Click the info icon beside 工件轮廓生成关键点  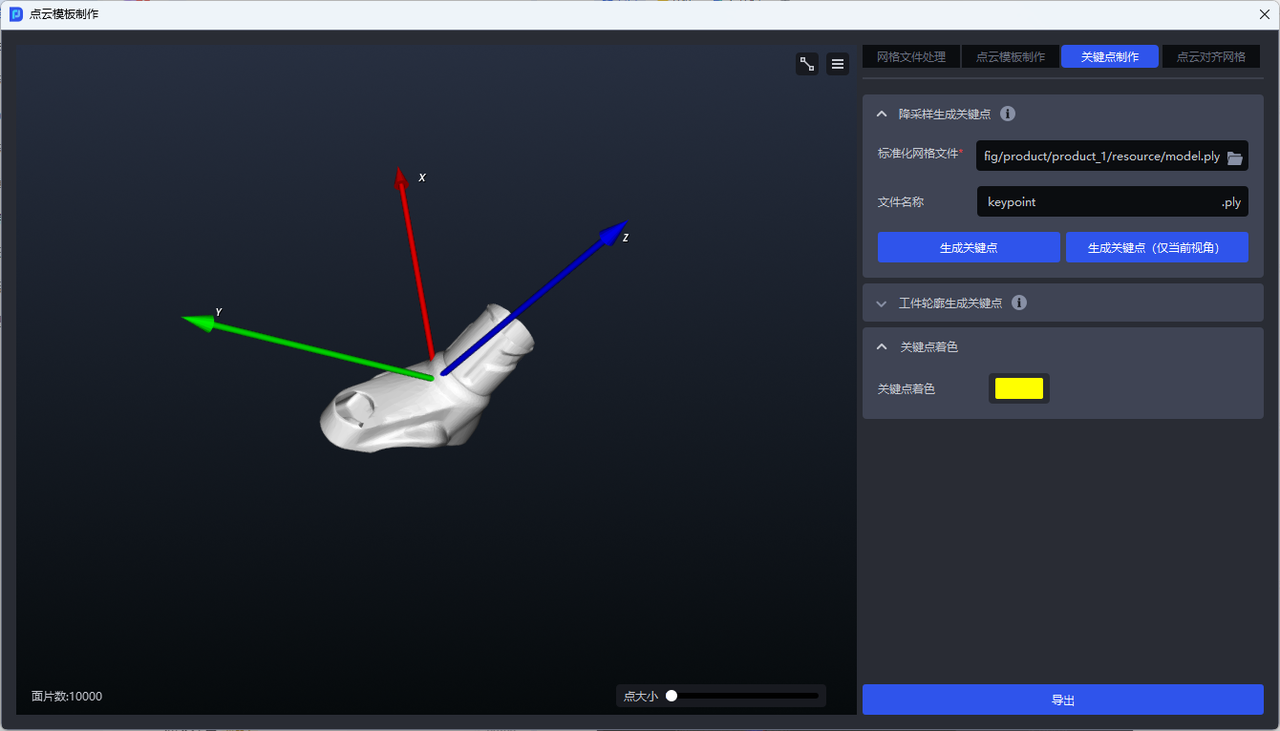(1019, 303)
